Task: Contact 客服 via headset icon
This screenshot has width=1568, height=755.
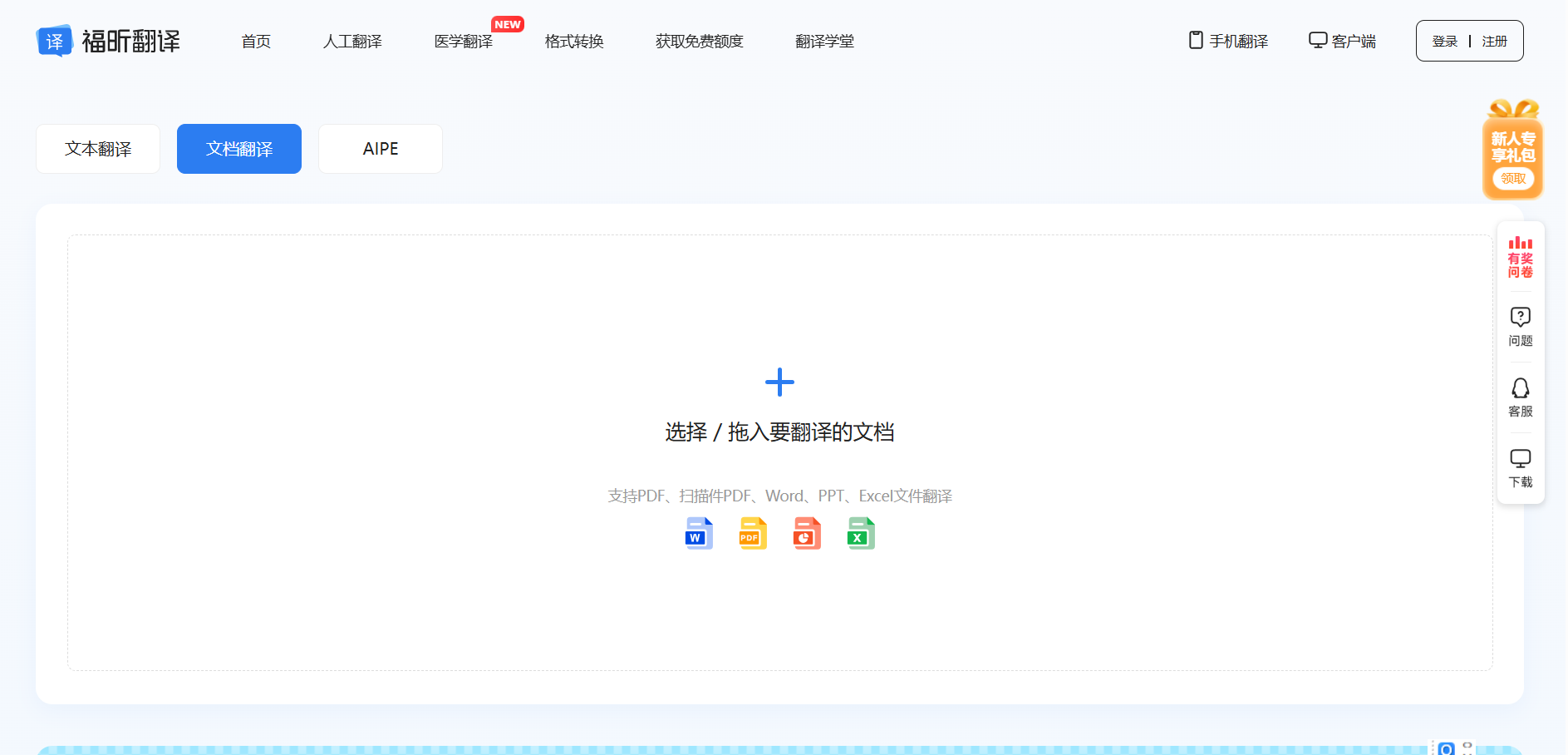Action: point(1520,397)
